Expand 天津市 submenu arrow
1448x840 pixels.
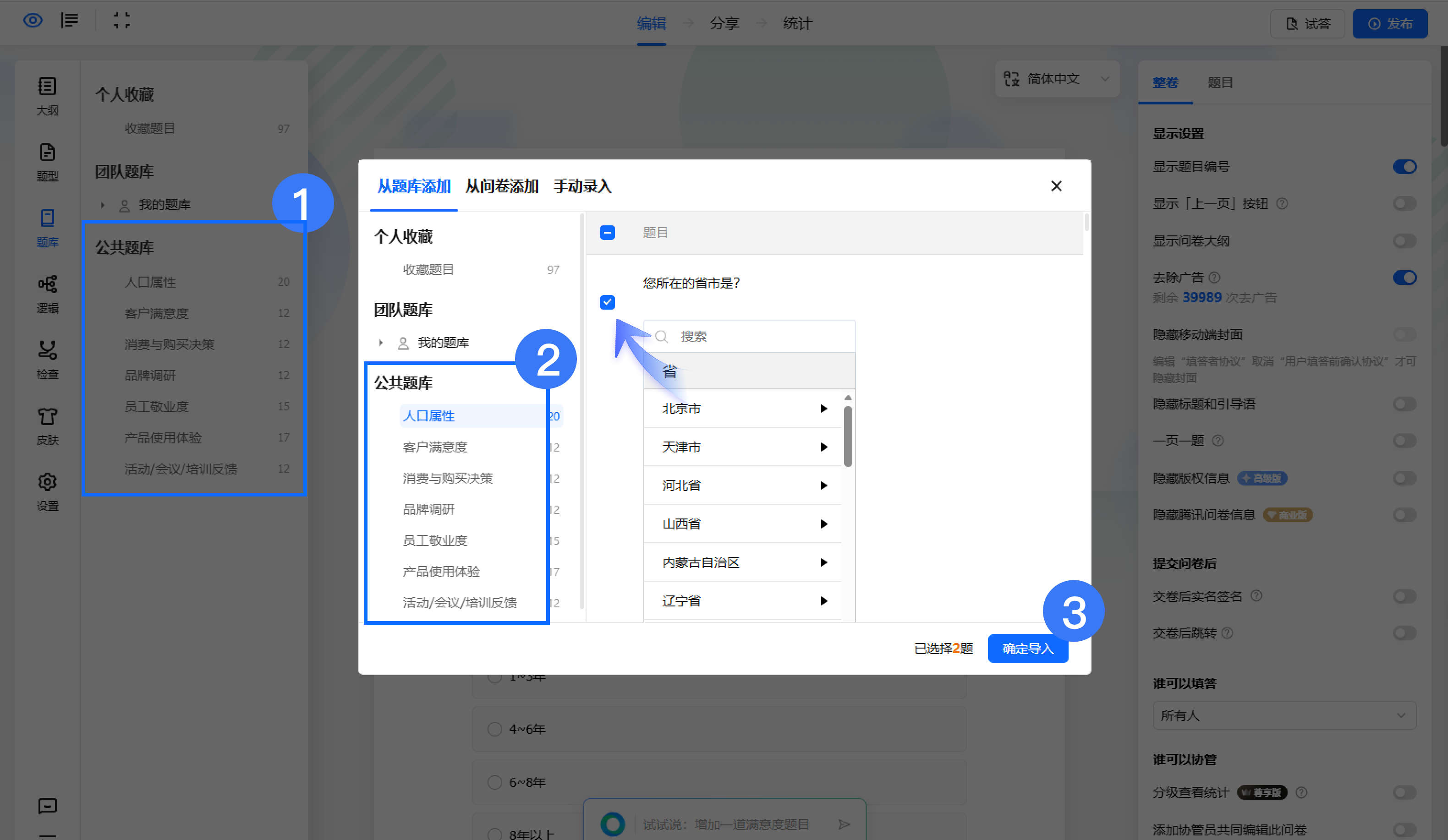(x=823, y=447)
